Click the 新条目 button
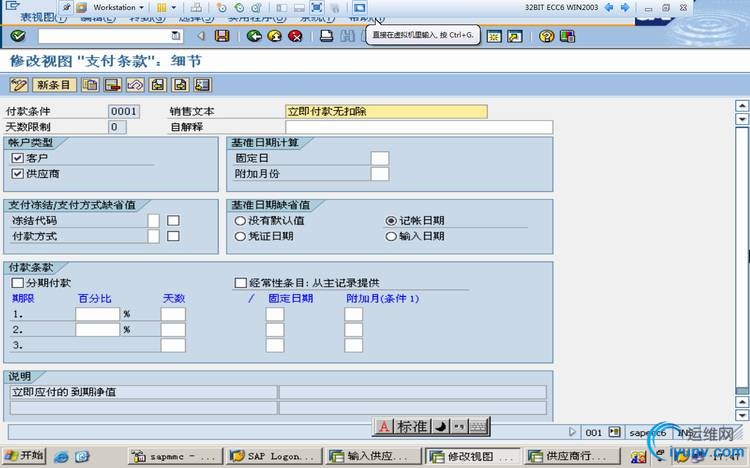 coord(54,85)
